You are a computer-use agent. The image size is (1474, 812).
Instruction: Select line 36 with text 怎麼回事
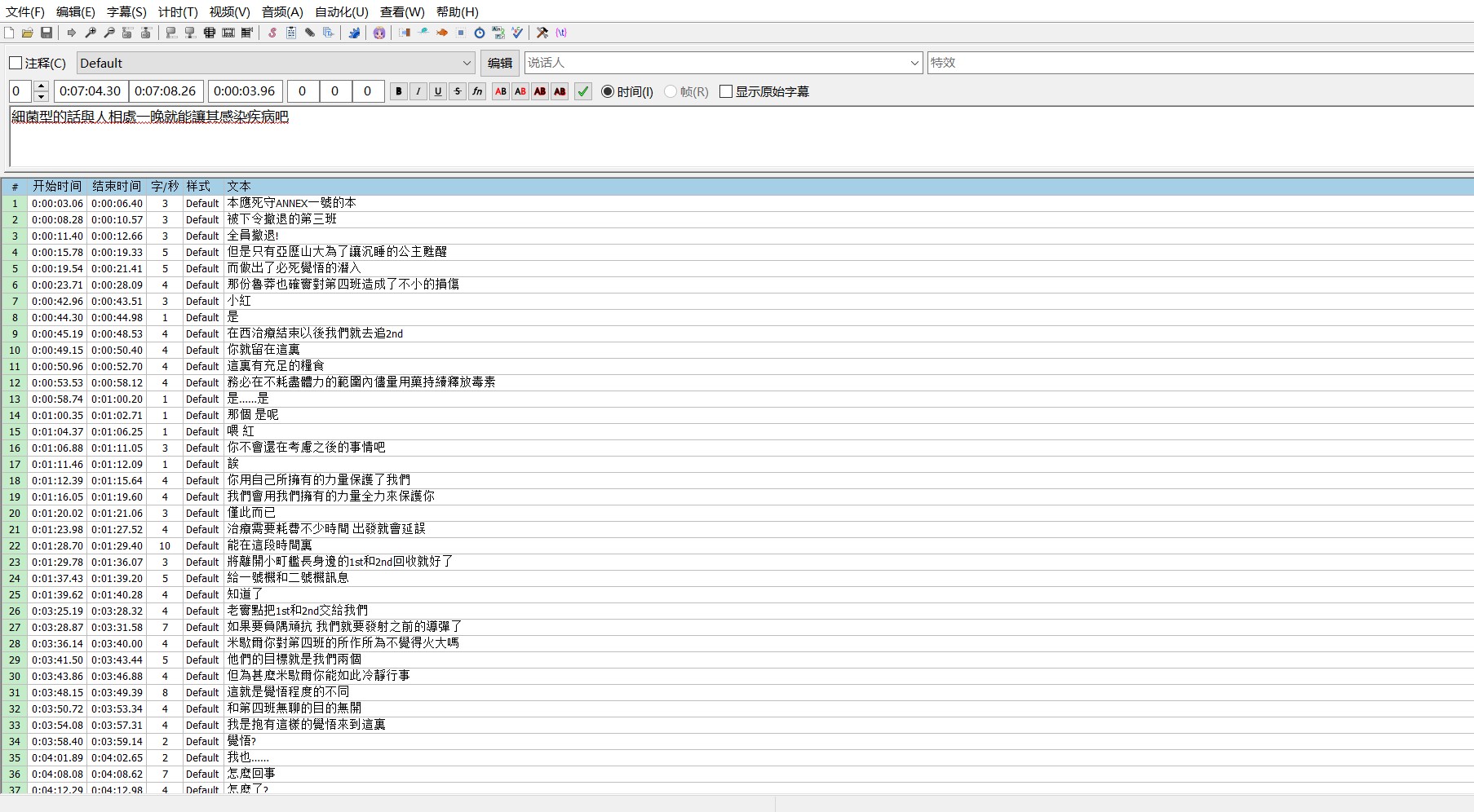[x=737, y=774]
